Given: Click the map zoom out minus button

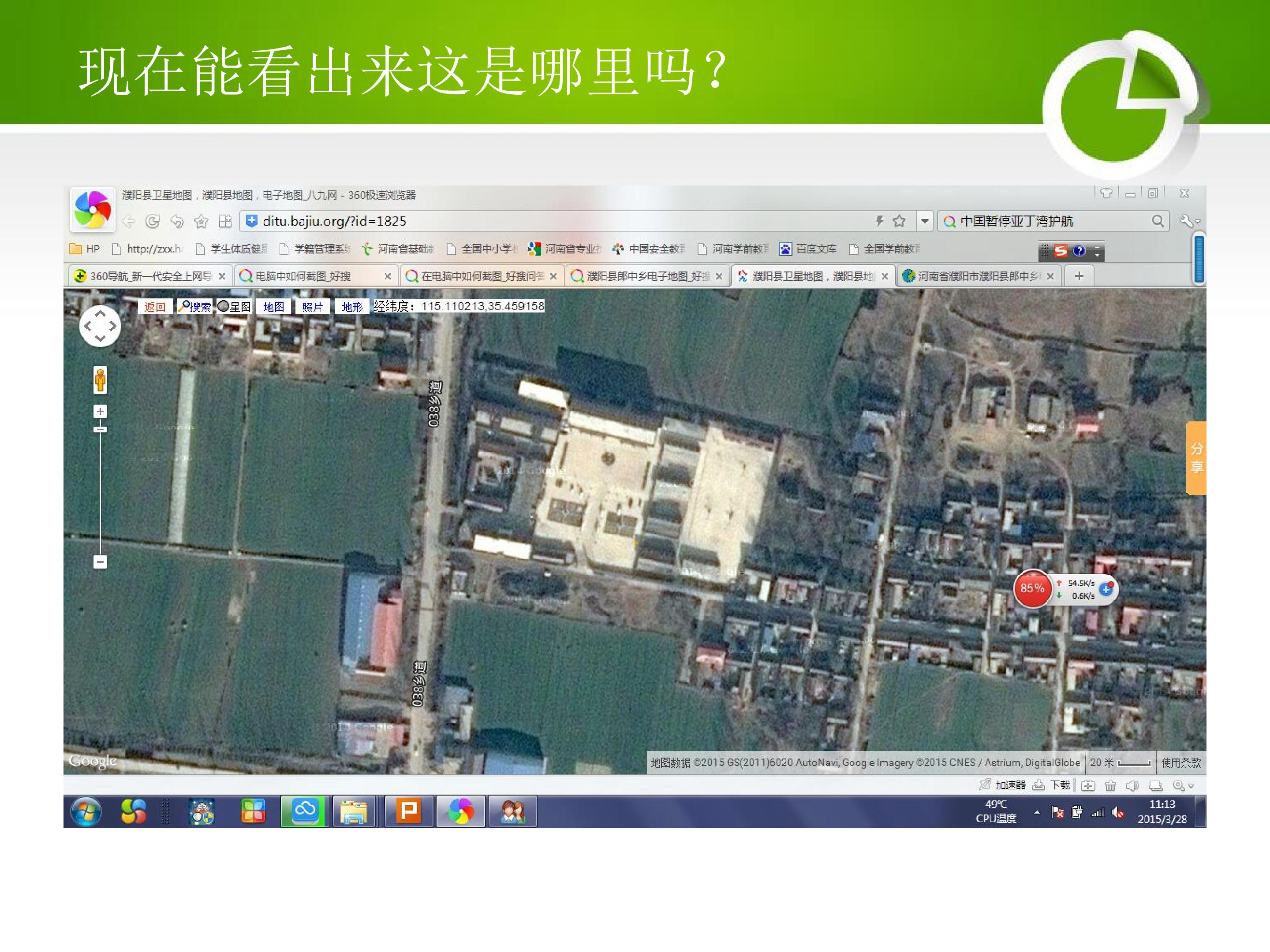Looking at the screenshot, I should pyautogui.click(x=100, y=562).
